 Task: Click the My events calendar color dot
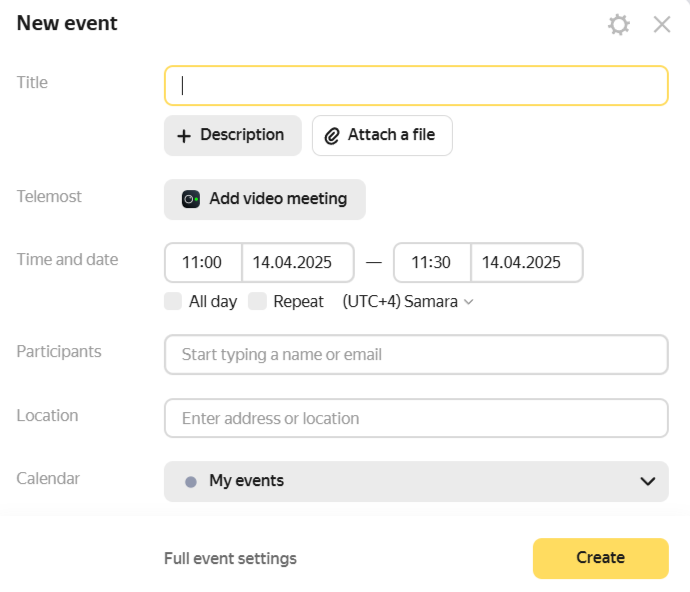[x=191, y=481]
